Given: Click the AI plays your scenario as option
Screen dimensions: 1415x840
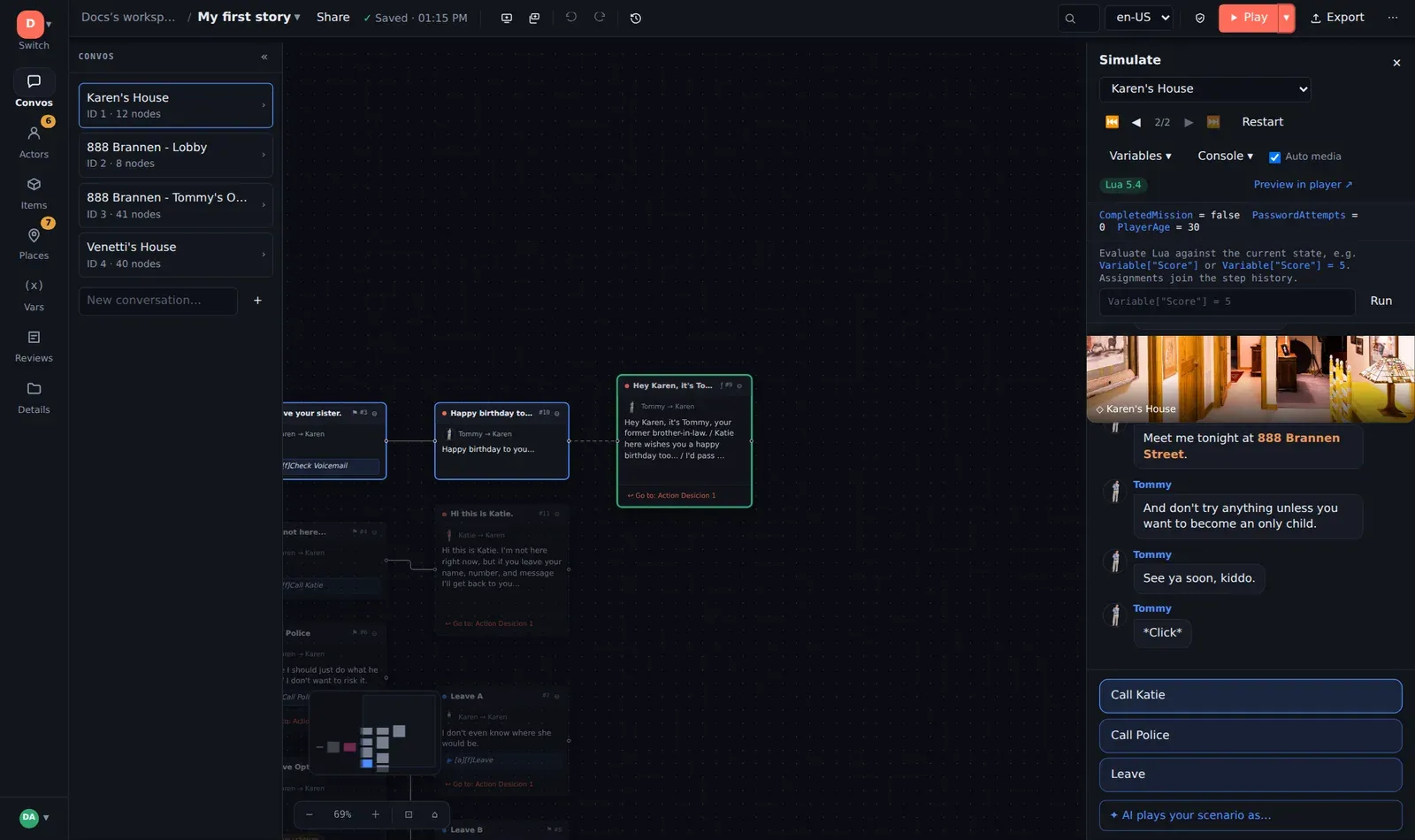Looking at the screenshot, I should [1251, 816].
